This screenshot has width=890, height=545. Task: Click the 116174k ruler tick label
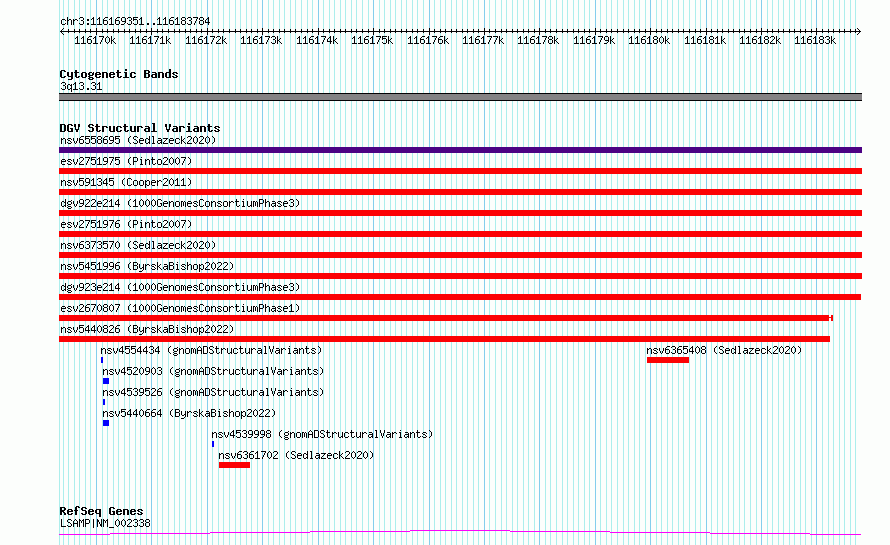(317, 40)
